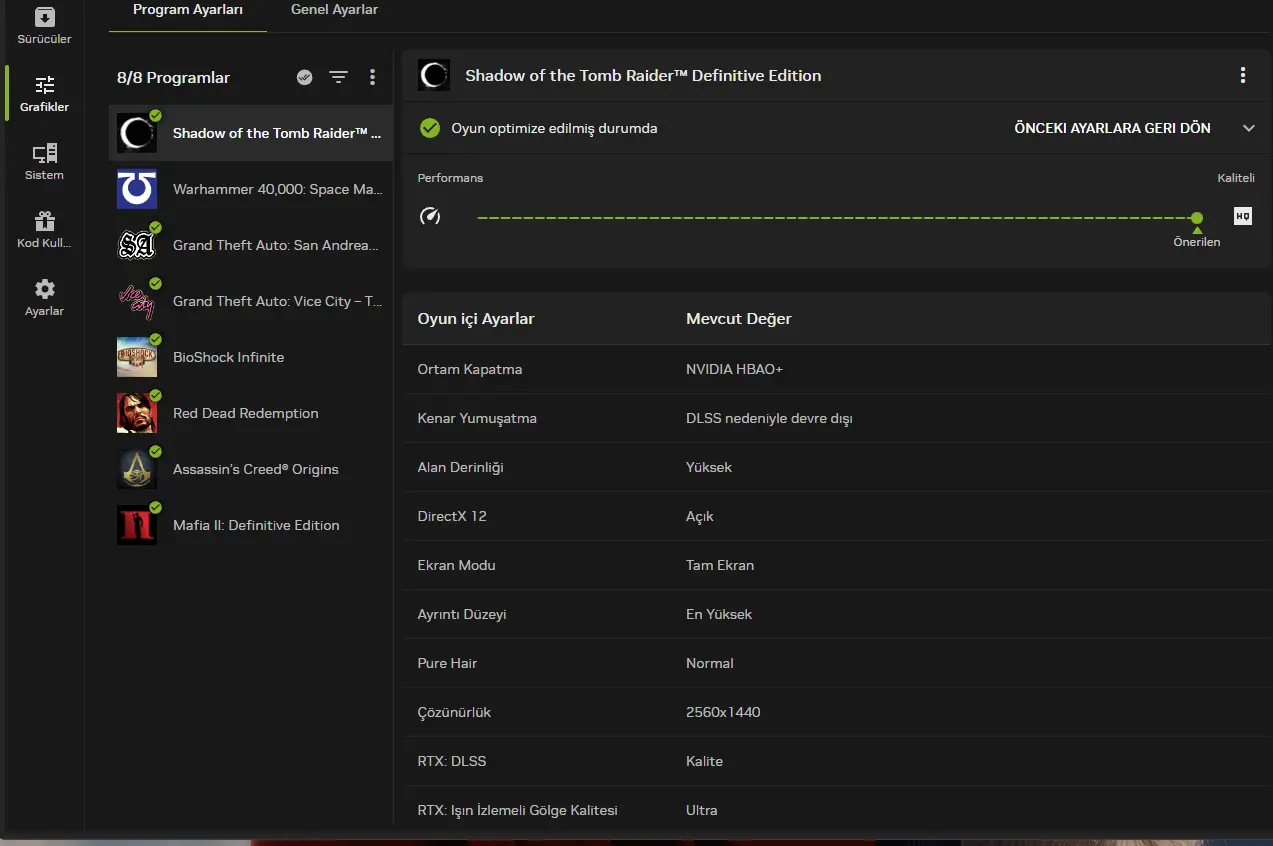
Task: Click the Red Dead Redemption game icon
Action: coord(136,413)
